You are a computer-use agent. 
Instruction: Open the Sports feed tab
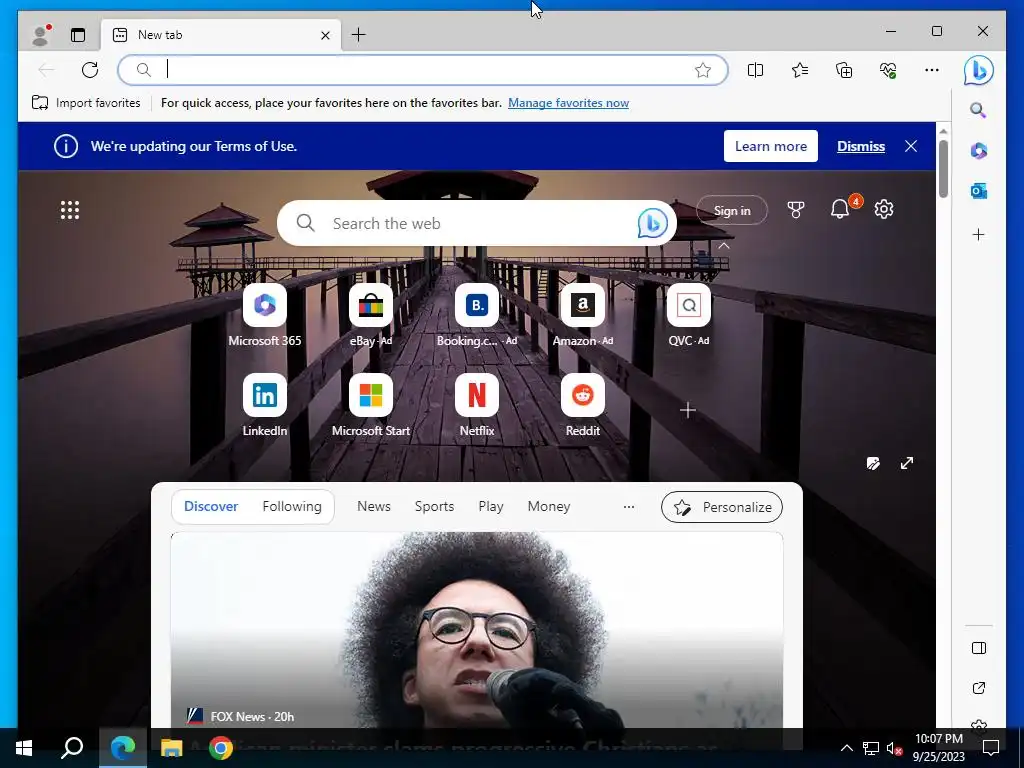click(434, 506)
